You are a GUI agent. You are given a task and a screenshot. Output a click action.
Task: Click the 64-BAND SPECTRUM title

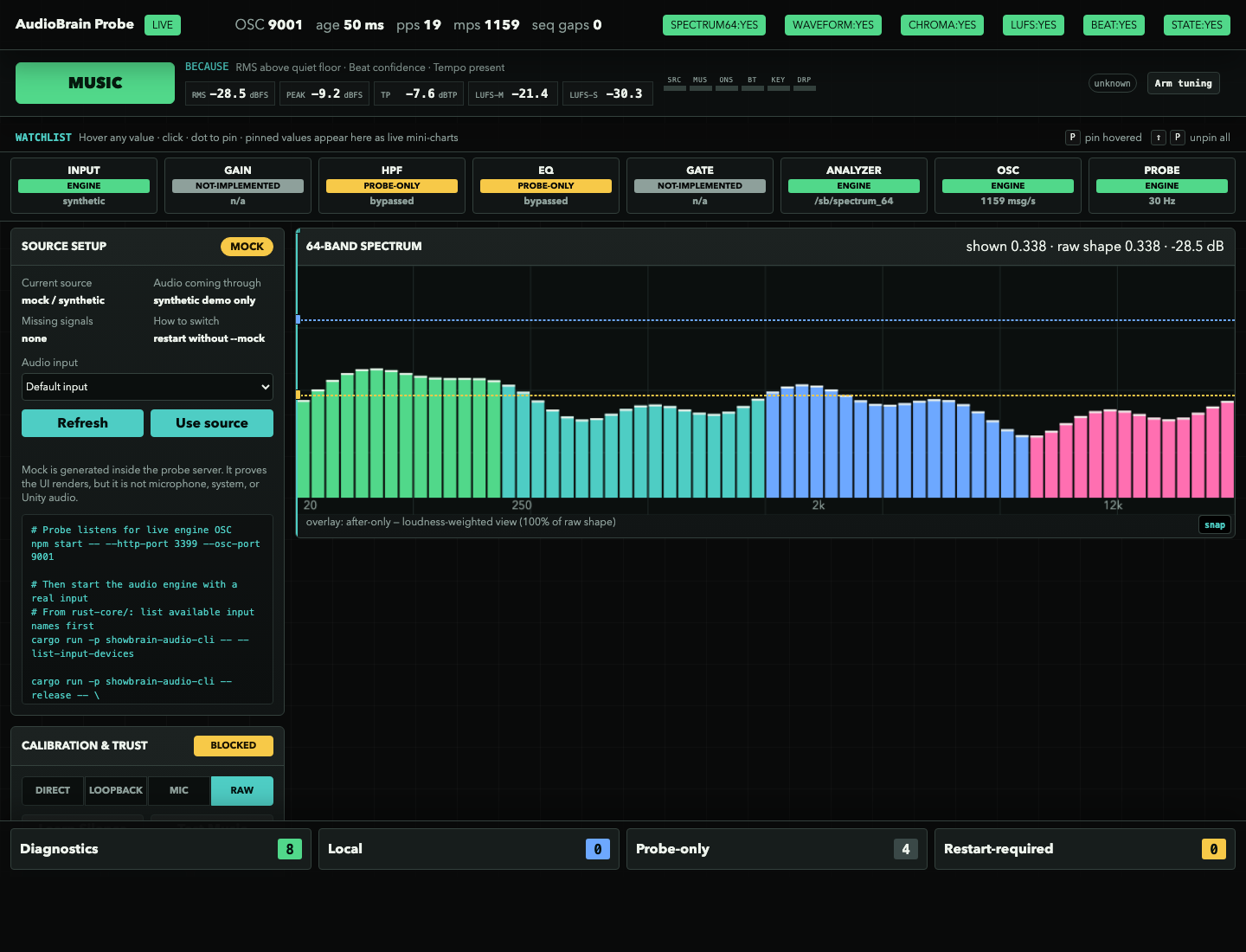pos(364,246)
